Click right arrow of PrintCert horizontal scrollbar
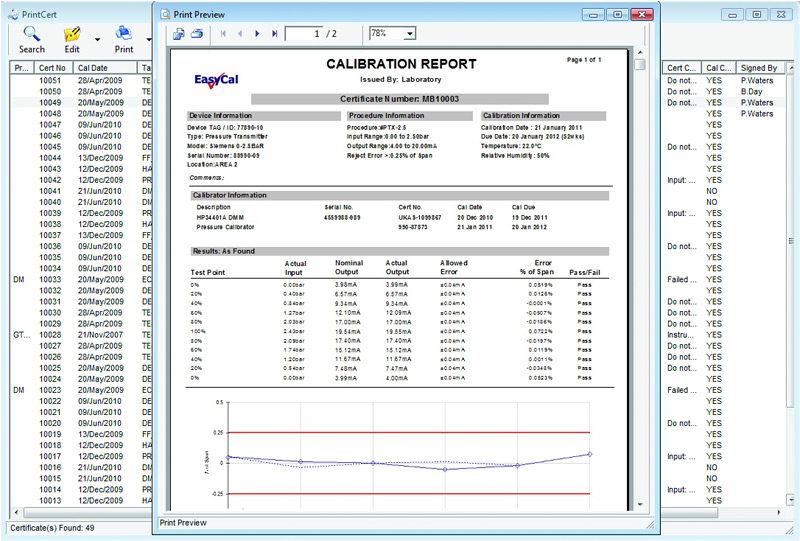Image resolution: width=800 pixels, height=541 pixels. coord(779,512)
